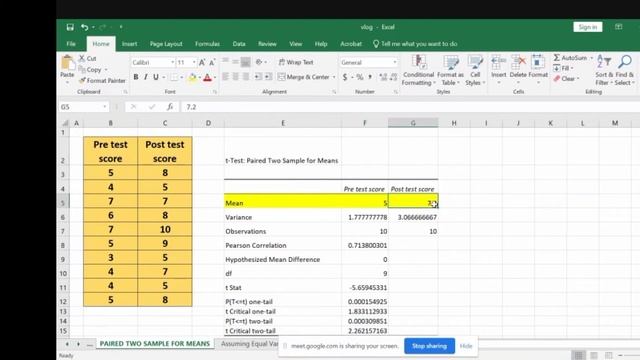
Task: Open Sort & Filter menu
Action: pyautogui.click(x=604, y=70)
